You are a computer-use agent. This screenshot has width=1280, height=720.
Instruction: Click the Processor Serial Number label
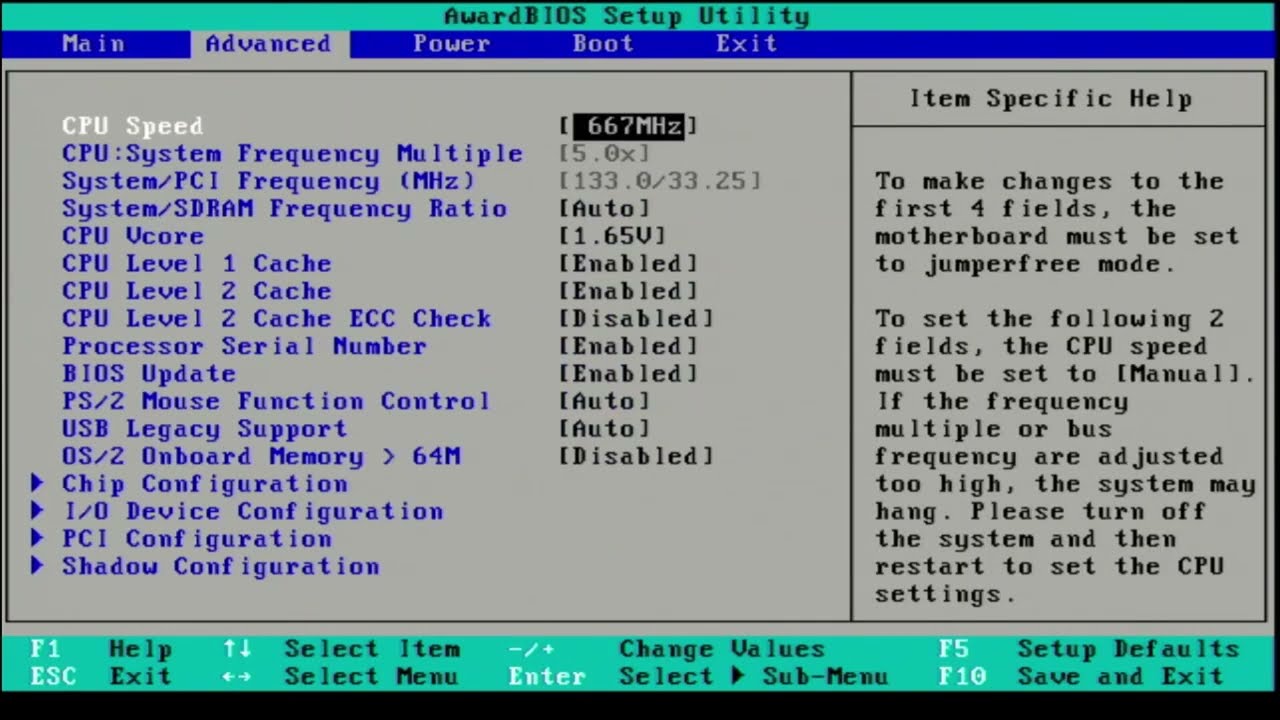[x=245, y=346]
